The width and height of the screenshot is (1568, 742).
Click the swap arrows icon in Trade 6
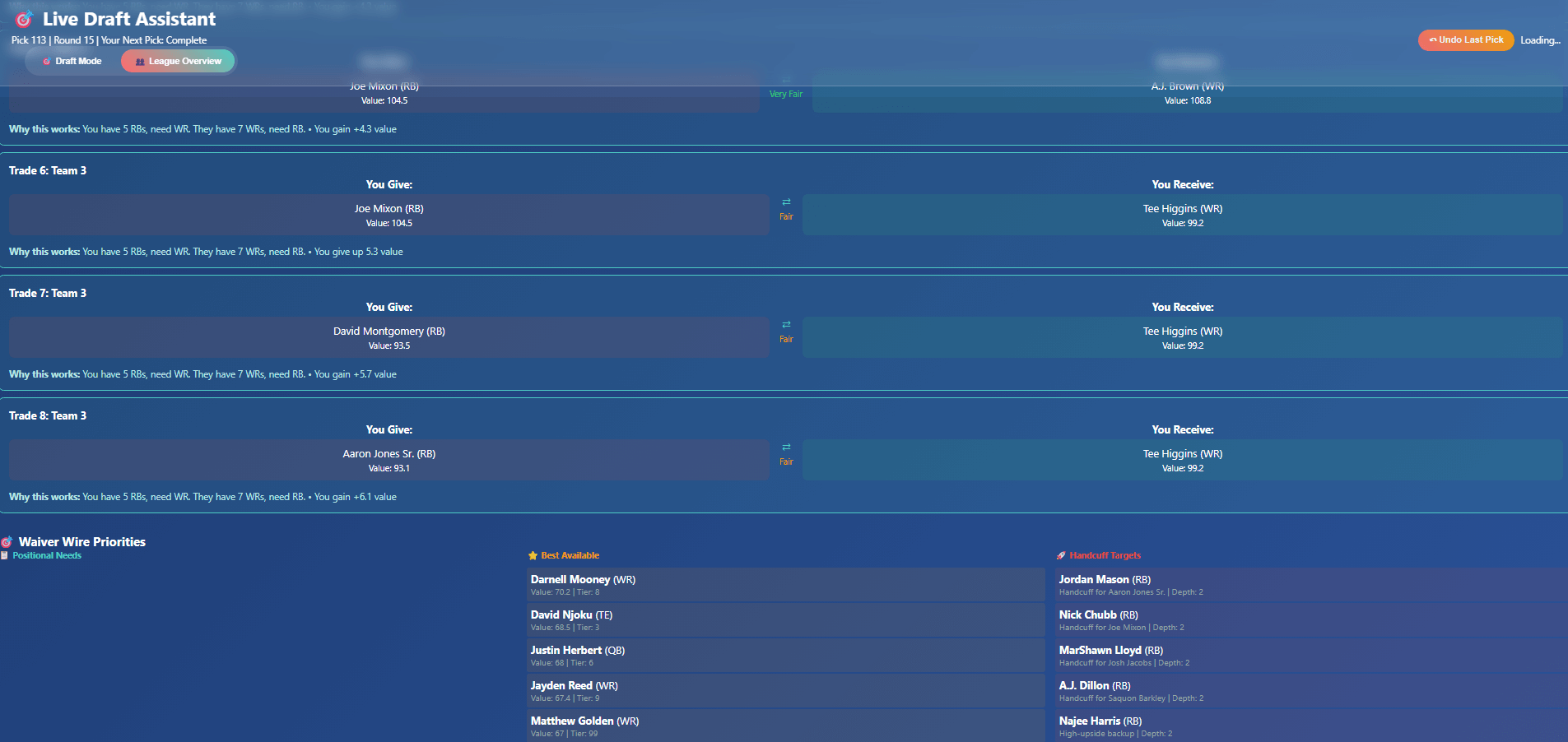tap(786, 202)
